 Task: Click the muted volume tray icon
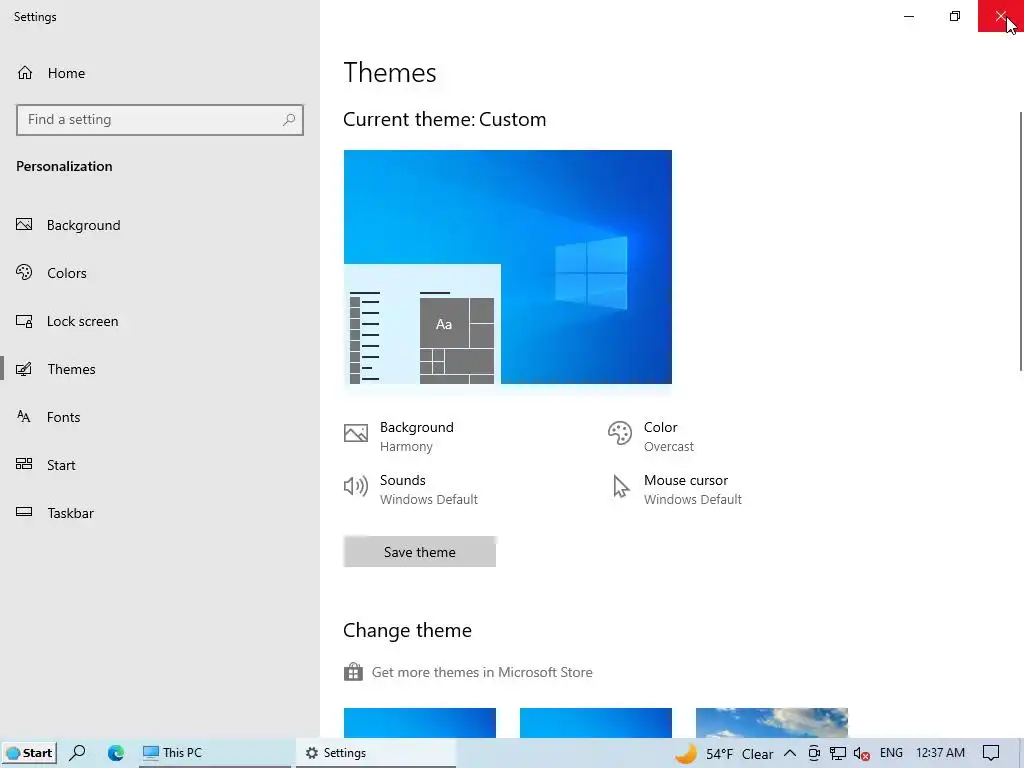[861, 754]
